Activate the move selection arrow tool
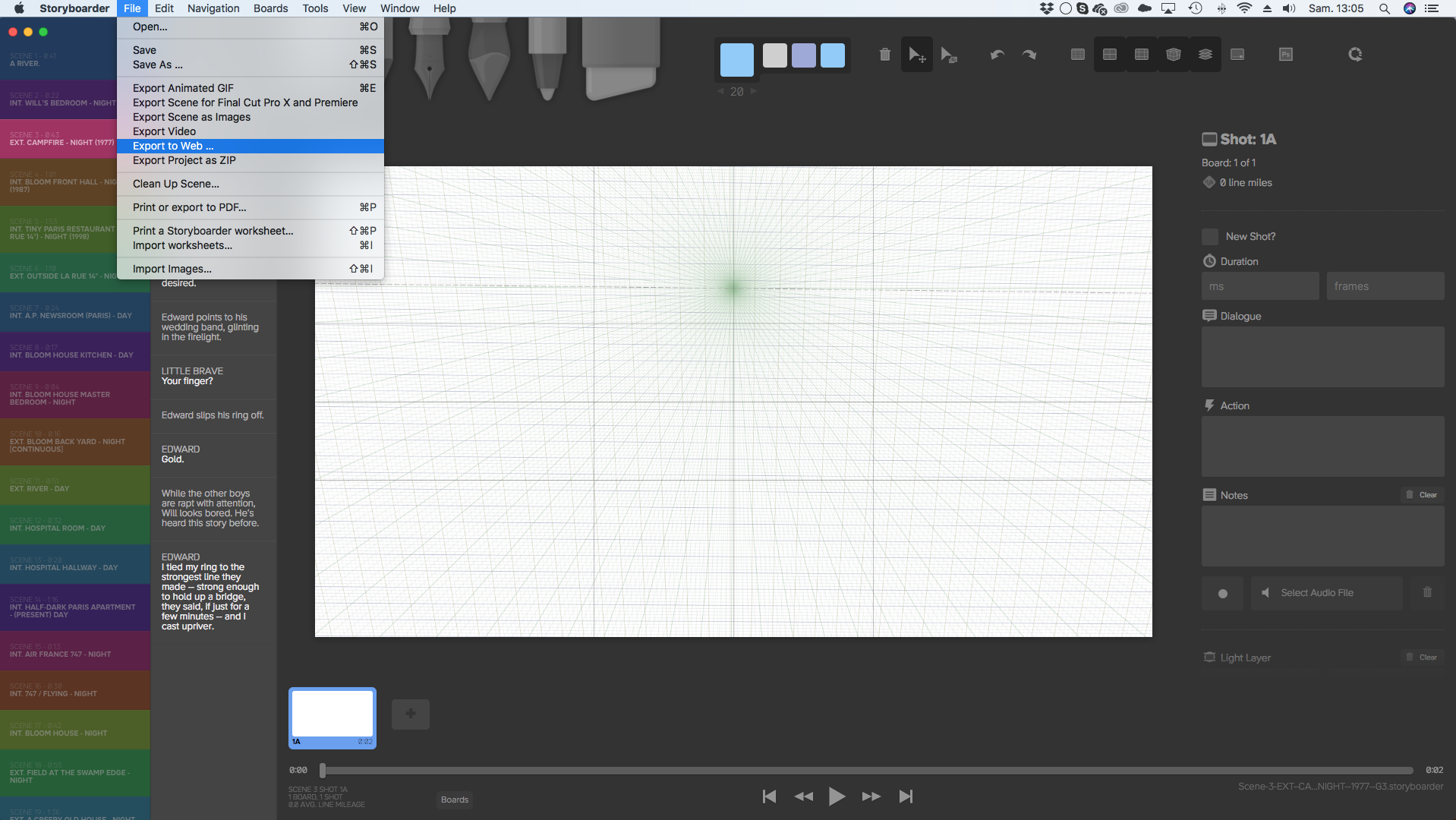 click(x=917, y=55)
